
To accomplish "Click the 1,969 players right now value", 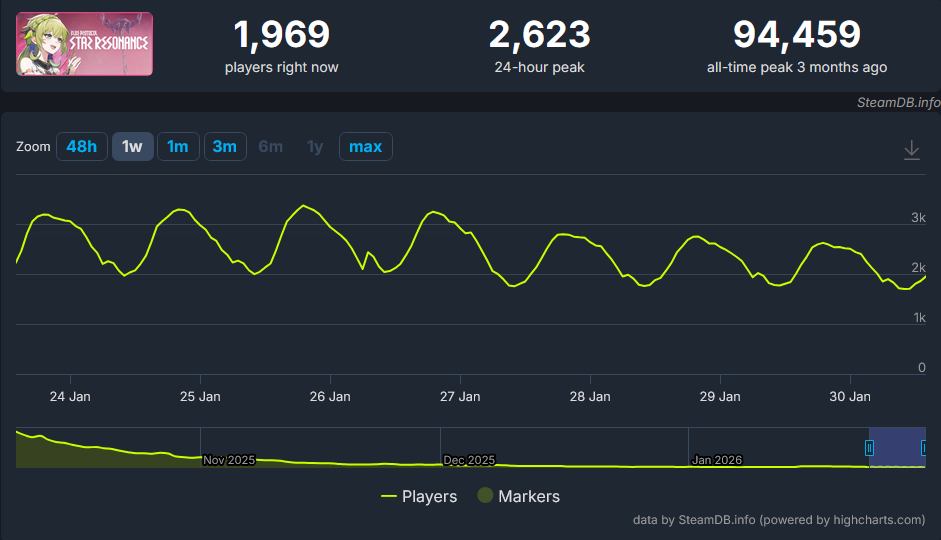I will point(281,35).
